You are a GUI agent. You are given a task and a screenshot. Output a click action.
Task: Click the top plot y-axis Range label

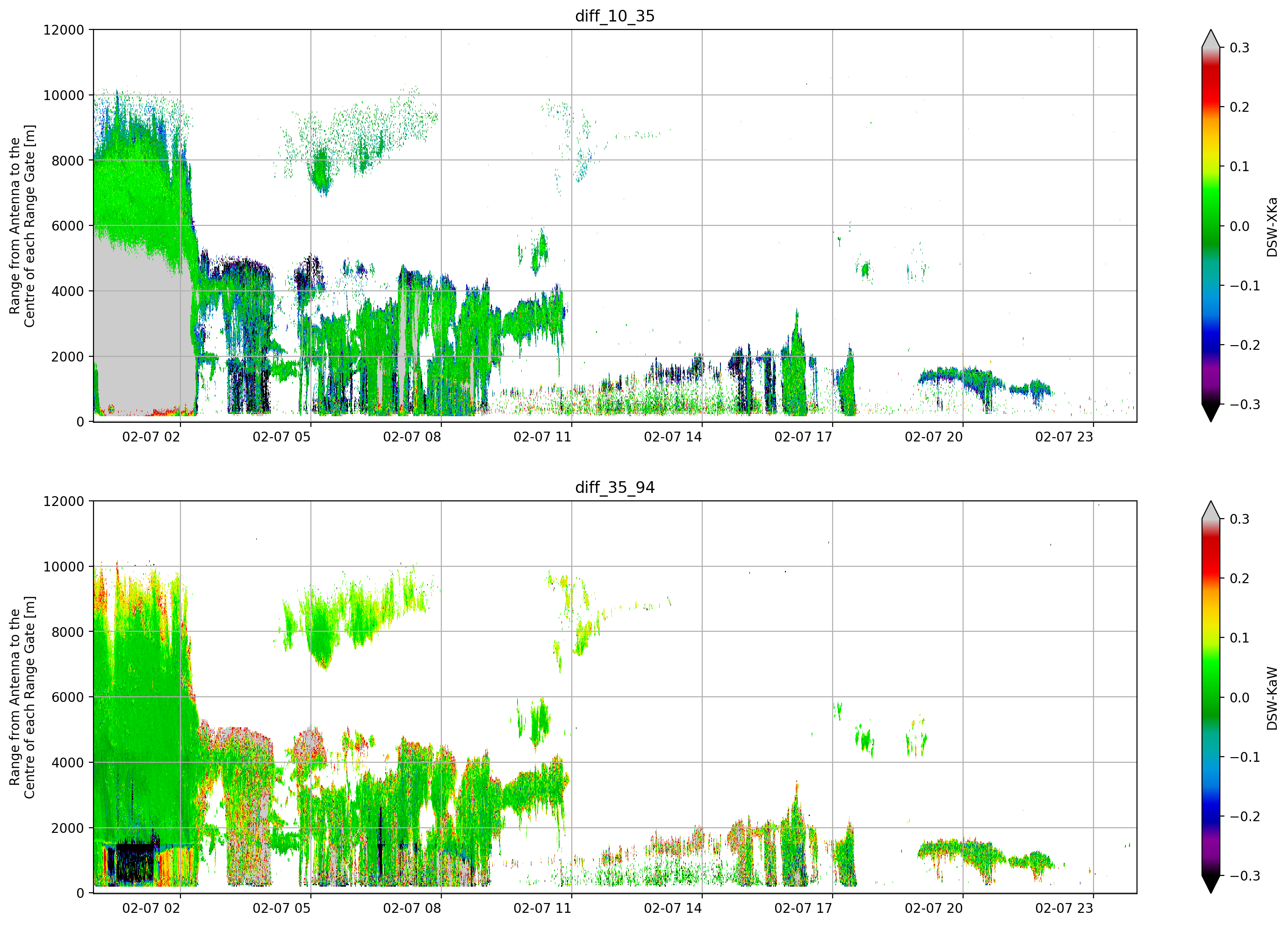click(22, 226)
